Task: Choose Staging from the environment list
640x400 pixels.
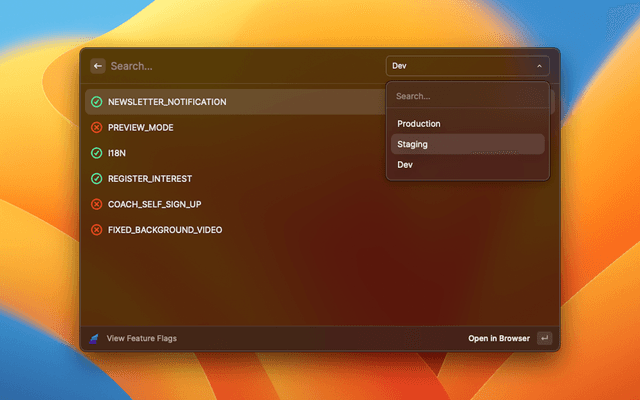Action: click(x=413, y=144)
